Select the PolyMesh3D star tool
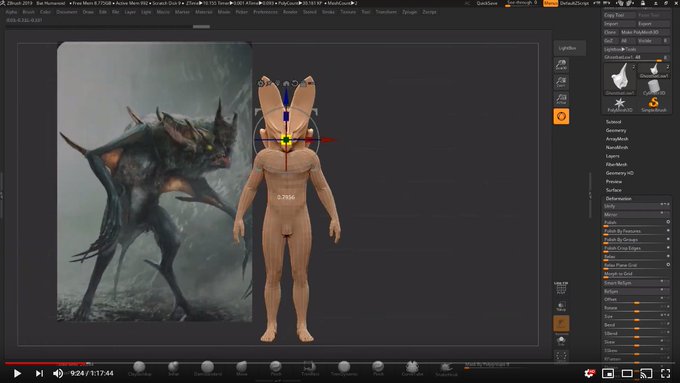The width and height of the screenshot is (680, 383). pyautogui.click(x=620, y=105)
